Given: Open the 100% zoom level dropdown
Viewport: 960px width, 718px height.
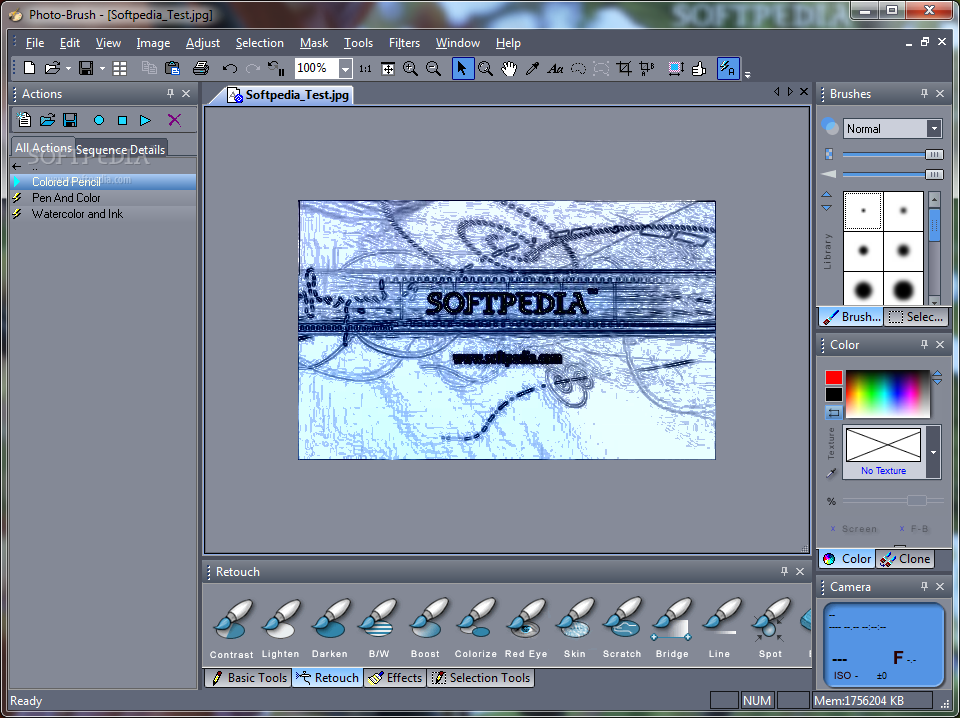Looking at the screenshot, I should (x=345, y=69).
